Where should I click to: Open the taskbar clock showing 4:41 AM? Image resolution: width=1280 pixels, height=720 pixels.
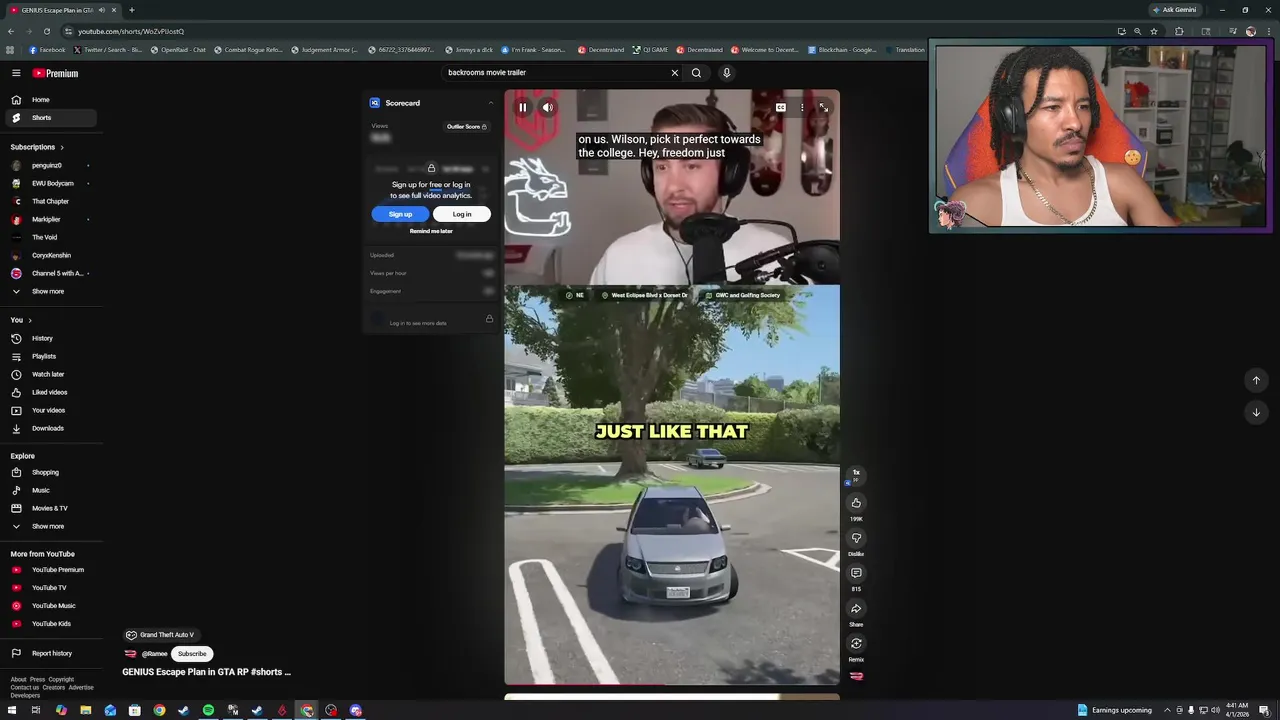(x=1237, y=710)
